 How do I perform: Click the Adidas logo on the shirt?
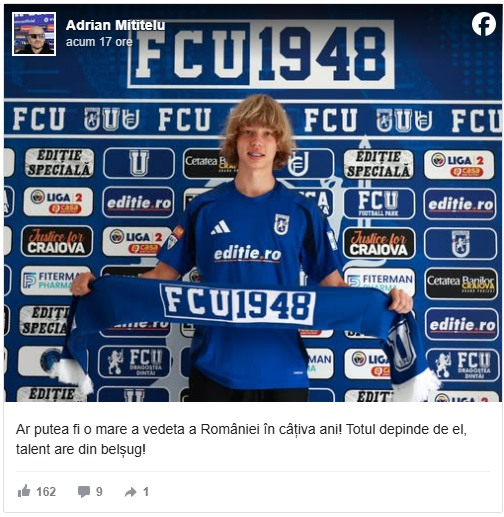tap(220, 227)
